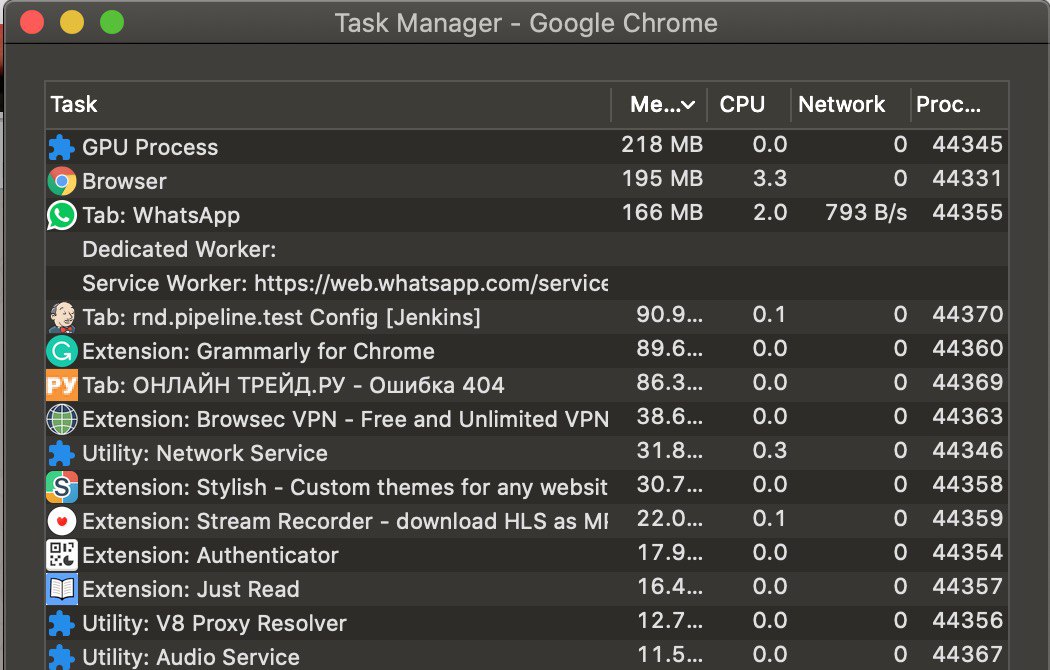Click the Authenticator QR code icon
This screenshot has width=1050, height=670.
[x=62, y=556]
